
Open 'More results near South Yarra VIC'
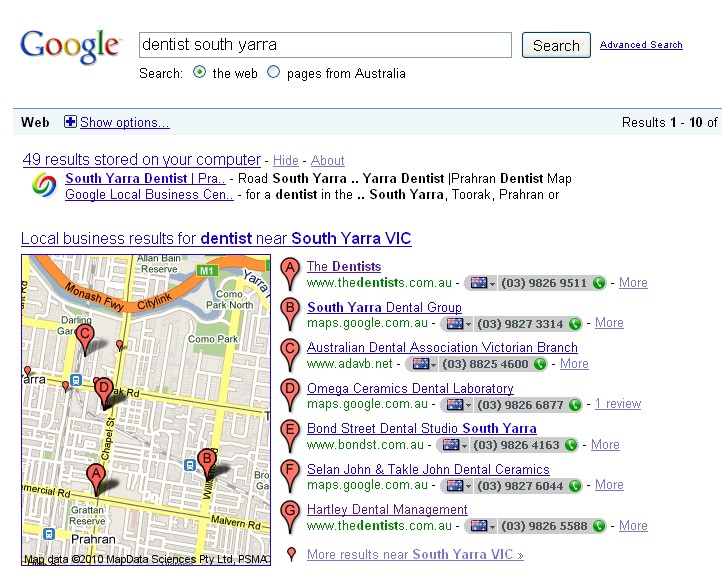pyautogui.click(x=415, y=555)
